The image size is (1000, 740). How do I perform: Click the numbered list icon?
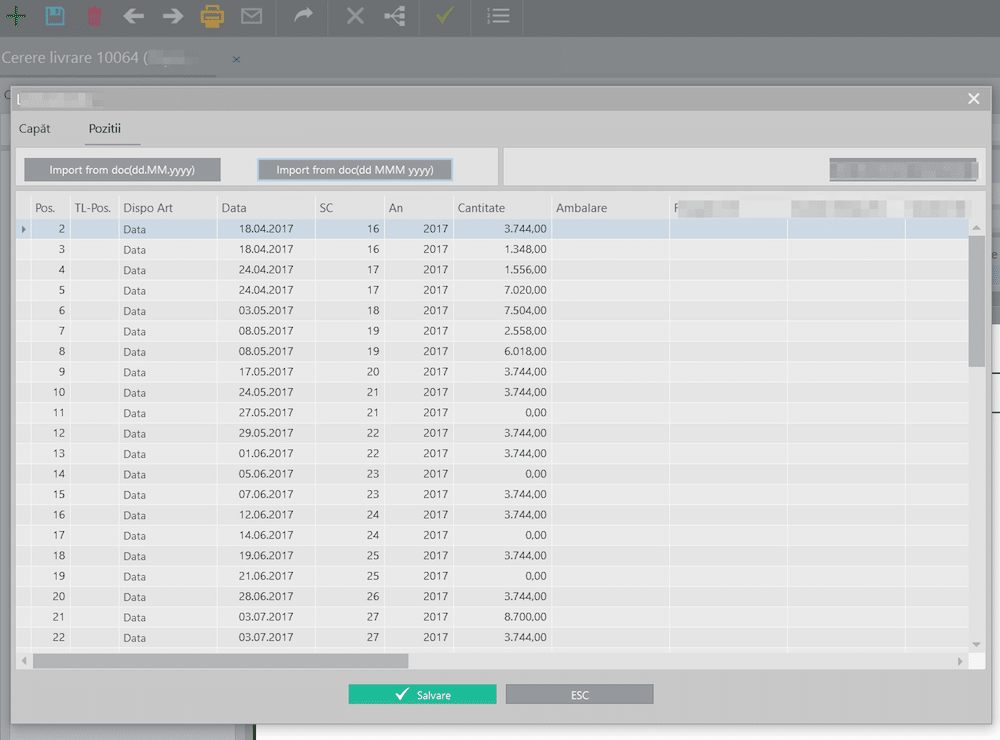tap(498, 16)
